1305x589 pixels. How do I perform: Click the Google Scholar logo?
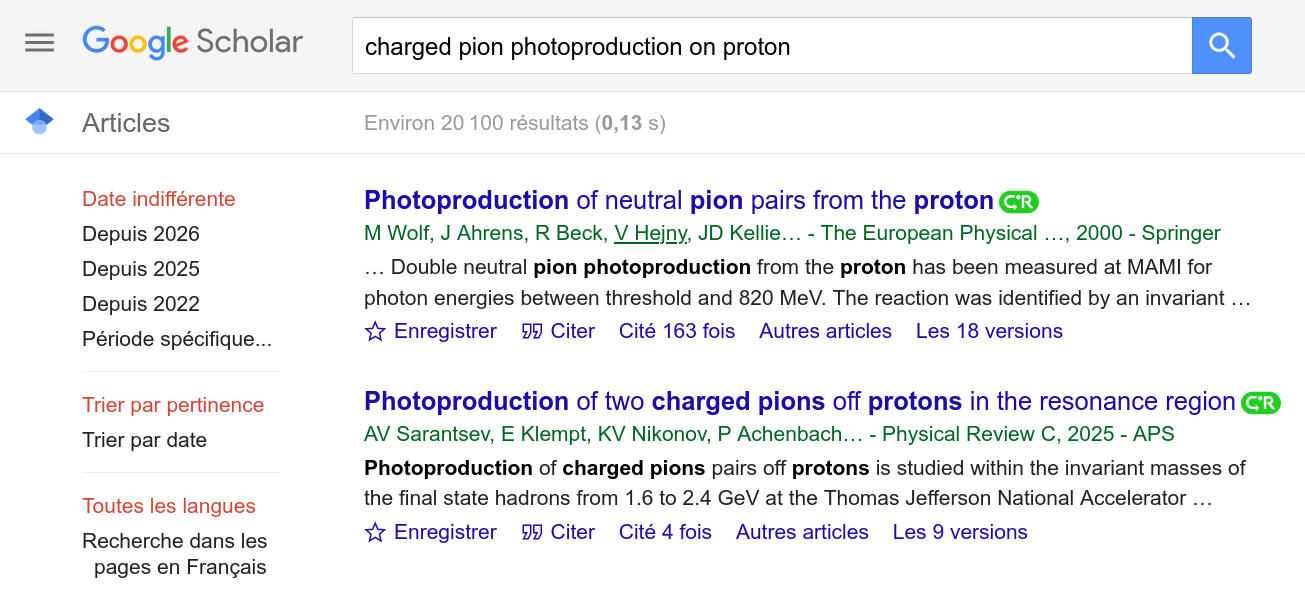pos(192,42)
